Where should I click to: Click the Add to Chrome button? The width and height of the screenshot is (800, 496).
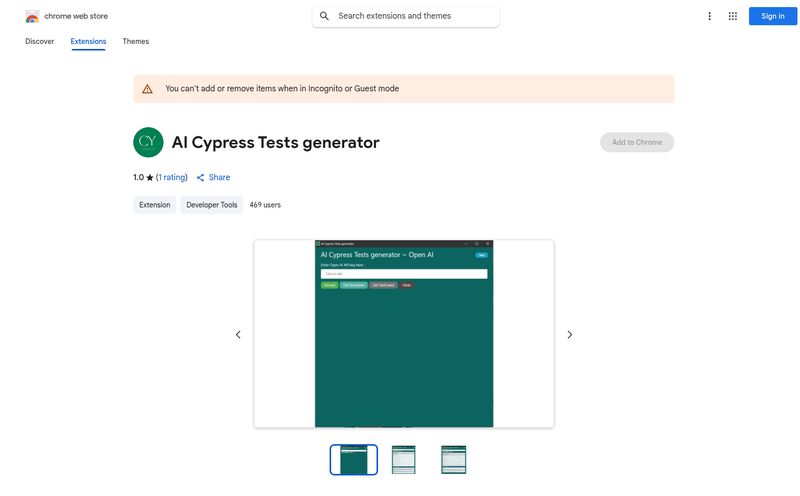click(x=637, y=142)
